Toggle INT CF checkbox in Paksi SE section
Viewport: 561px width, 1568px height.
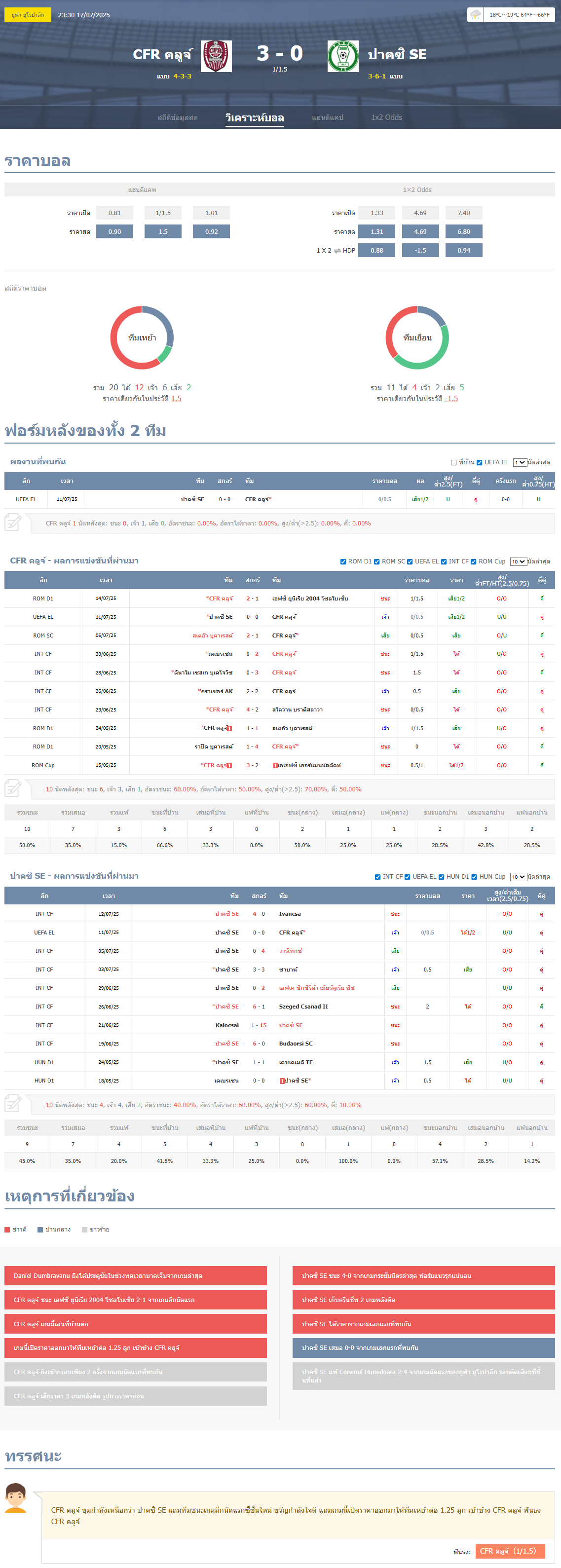tap(378, 877)
